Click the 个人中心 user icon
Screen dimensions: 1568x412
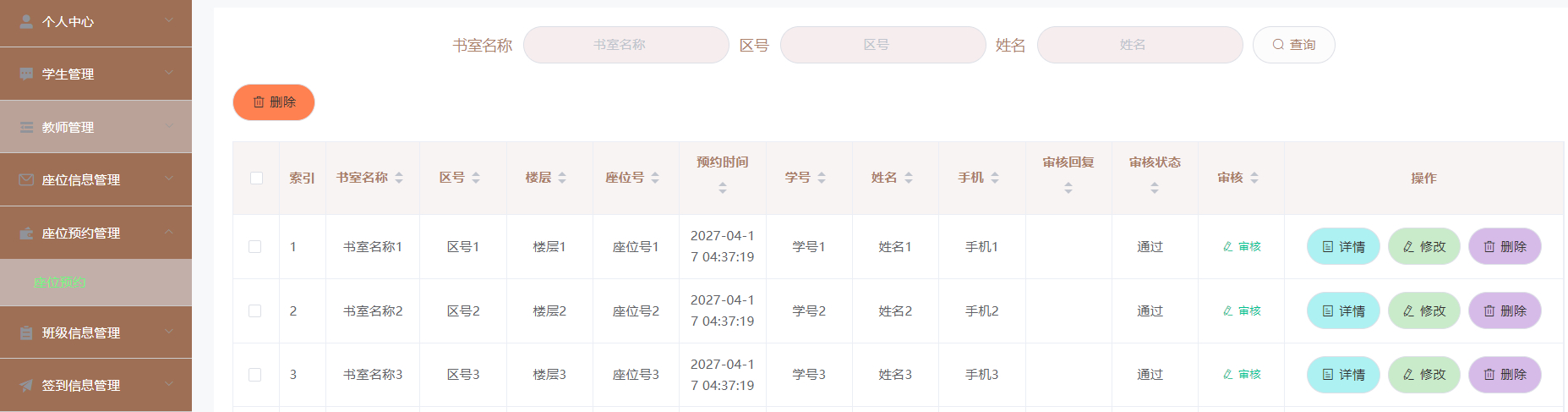tap(26, 21)
